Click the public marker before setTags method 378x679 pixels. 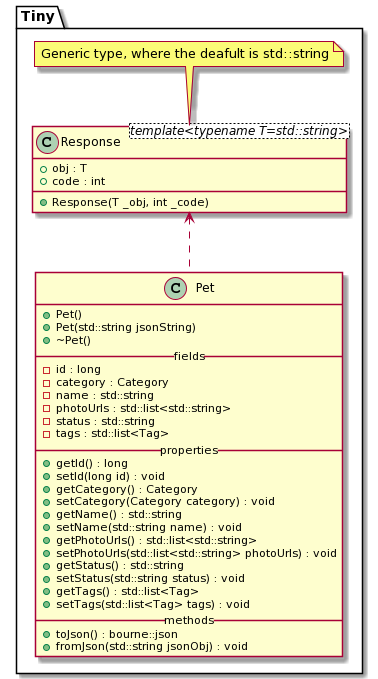(47, 605)
